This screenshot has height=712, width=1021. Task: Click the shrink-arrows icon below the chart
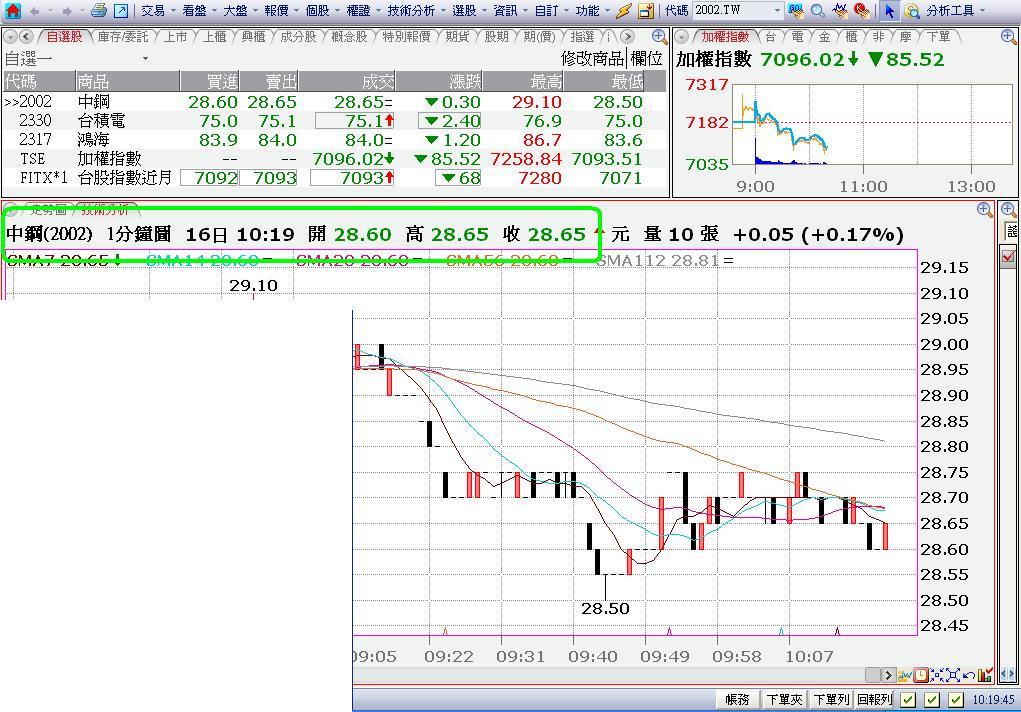[936, 676]
